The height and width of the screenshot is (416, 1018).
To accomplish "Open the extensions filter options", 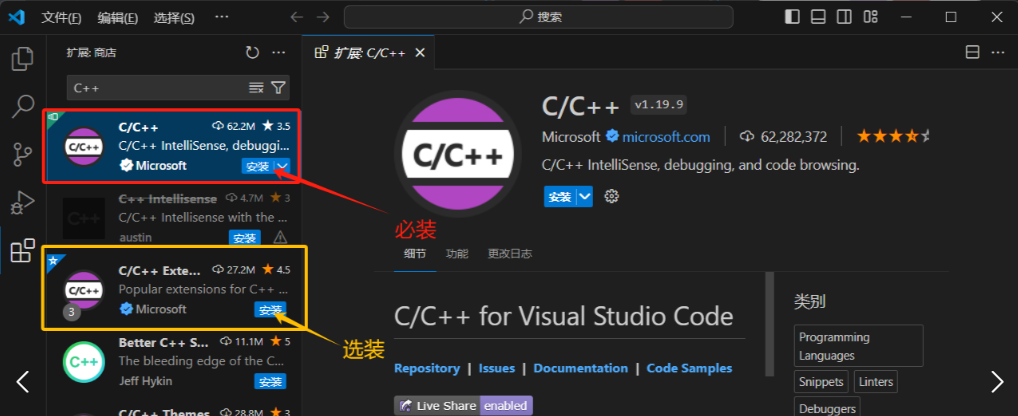I will click(x=279, y=88).
